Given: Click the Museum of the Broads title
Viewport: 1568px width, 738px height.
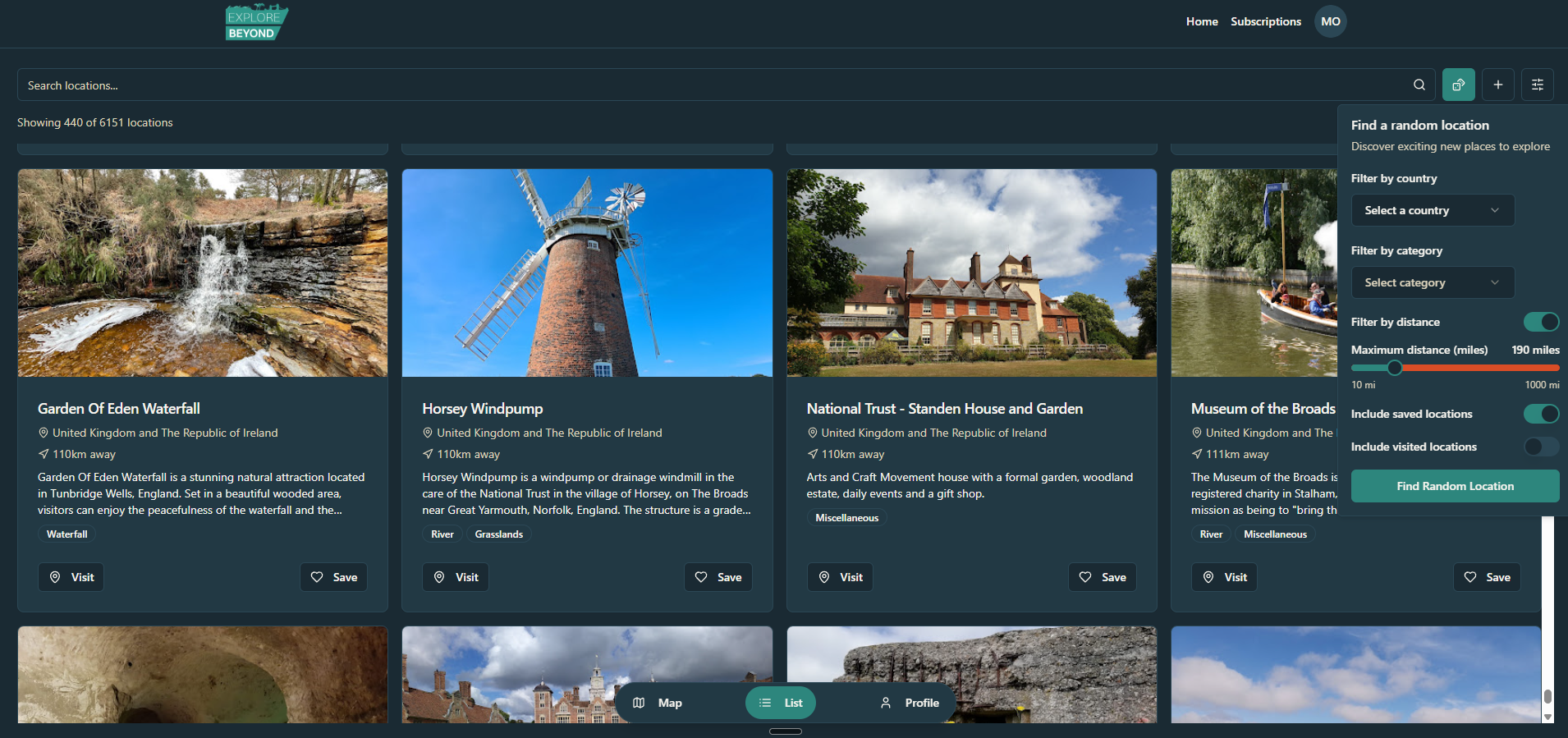Looking at the screenshot, I should (x=1263, y=409).
